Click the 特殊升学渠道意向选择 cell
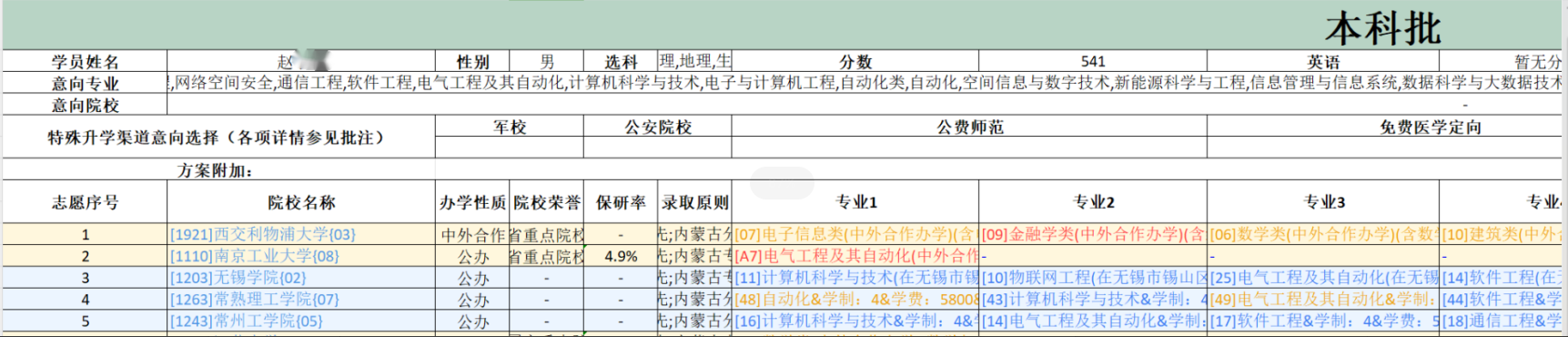Viewport: 1568px width, 337px height. [x=218, y=137]
